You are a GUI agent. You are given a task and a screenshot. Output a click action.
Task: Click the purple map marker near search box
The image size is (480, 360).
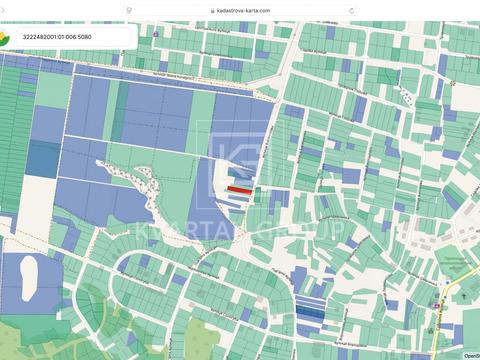(x=156, y=34)
